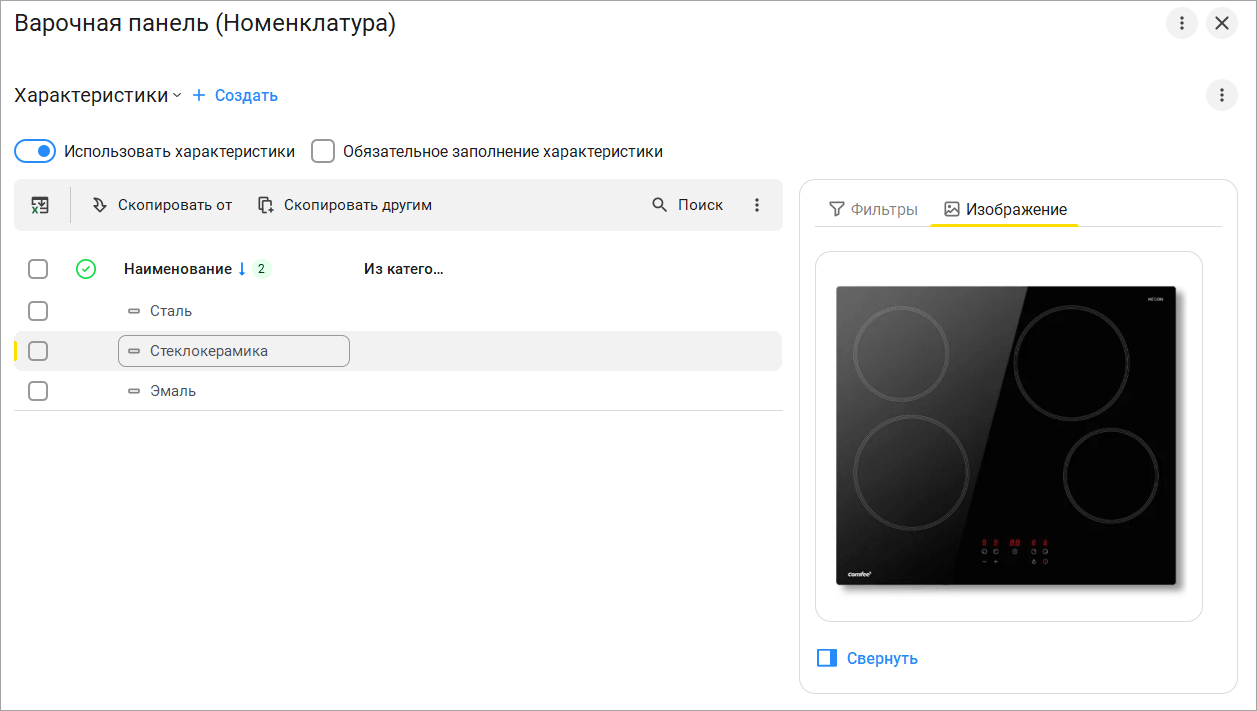Click the Создать button
The image size is (1257, 711).
pyautogui.click(x=235, y=96)
